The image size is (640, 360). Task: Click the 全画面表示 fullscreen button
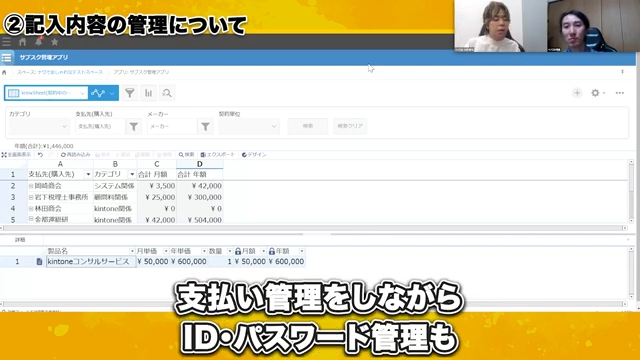(x=16, y=155)
